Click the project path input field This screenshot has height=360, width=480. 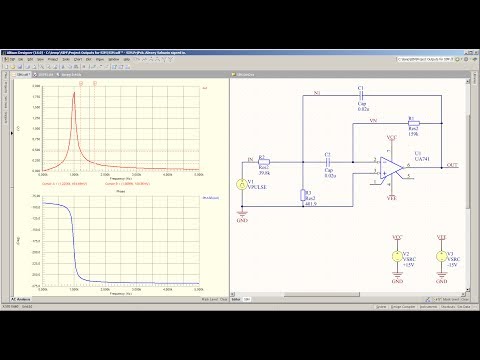point(425,59)
